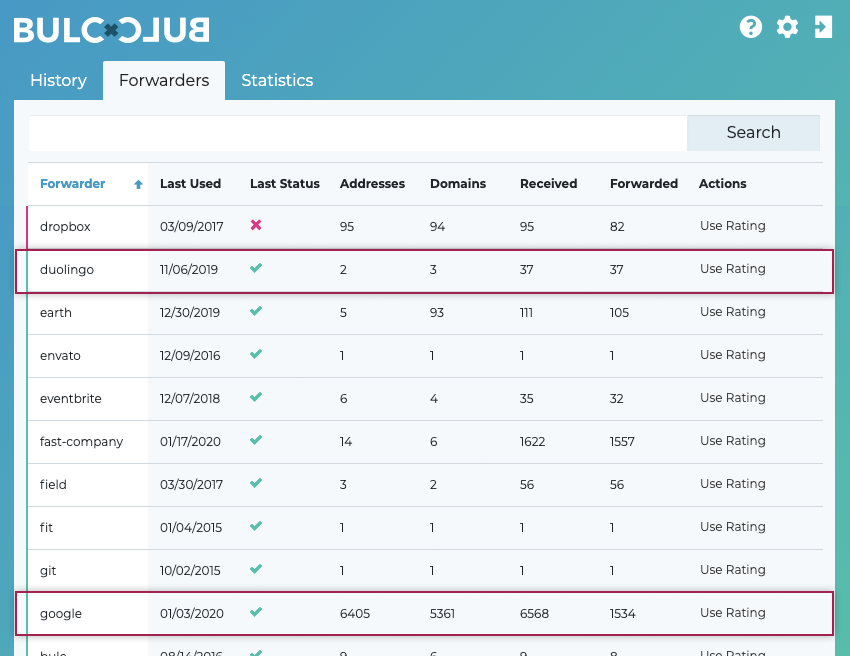Click google's 6405 addresses value
Viewport: 850px width, 656px height.
(355, 614)
